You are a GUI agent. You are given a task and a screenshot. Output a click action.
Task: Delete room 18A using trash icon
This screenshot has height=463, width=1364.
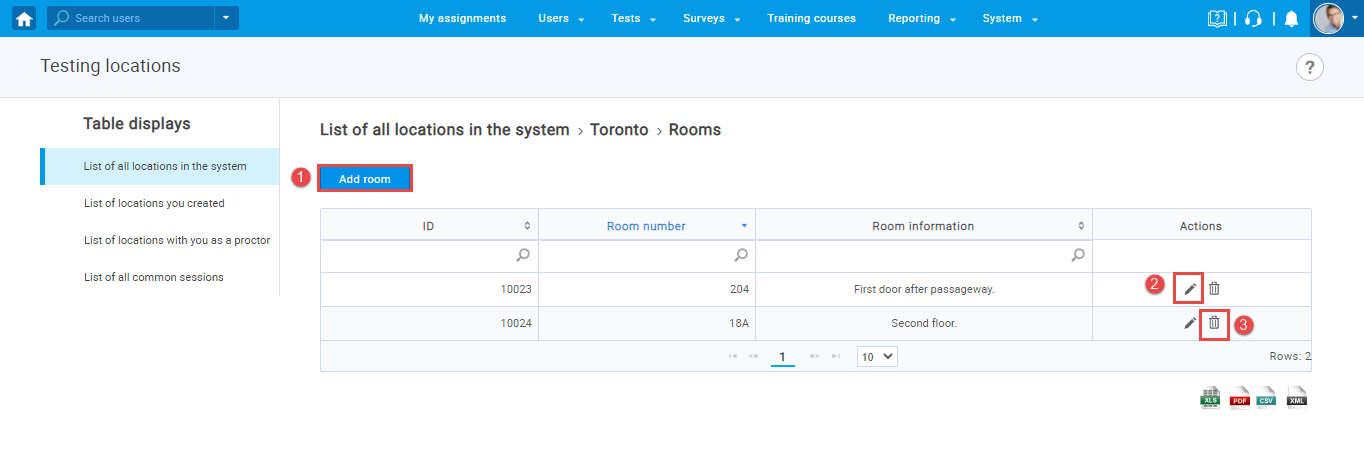1214,323
